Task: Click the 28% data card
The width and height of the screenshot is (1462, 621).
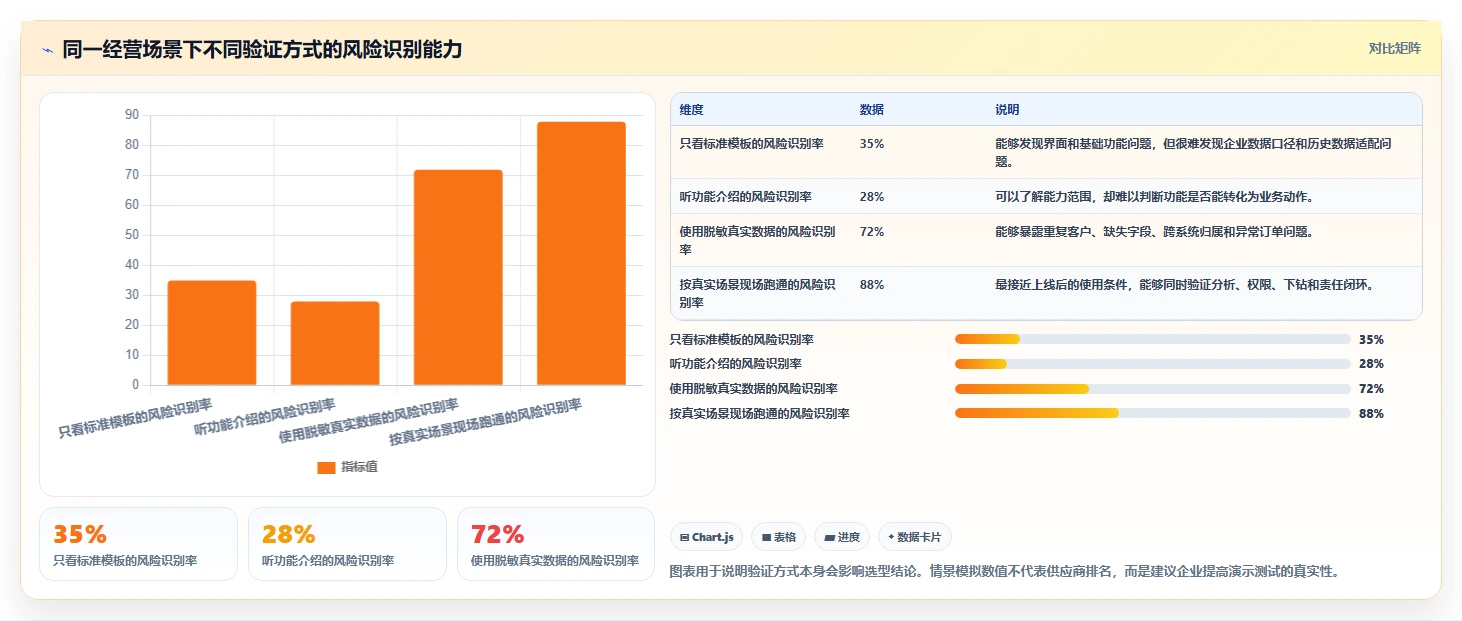Action: [x=347, y=544]
